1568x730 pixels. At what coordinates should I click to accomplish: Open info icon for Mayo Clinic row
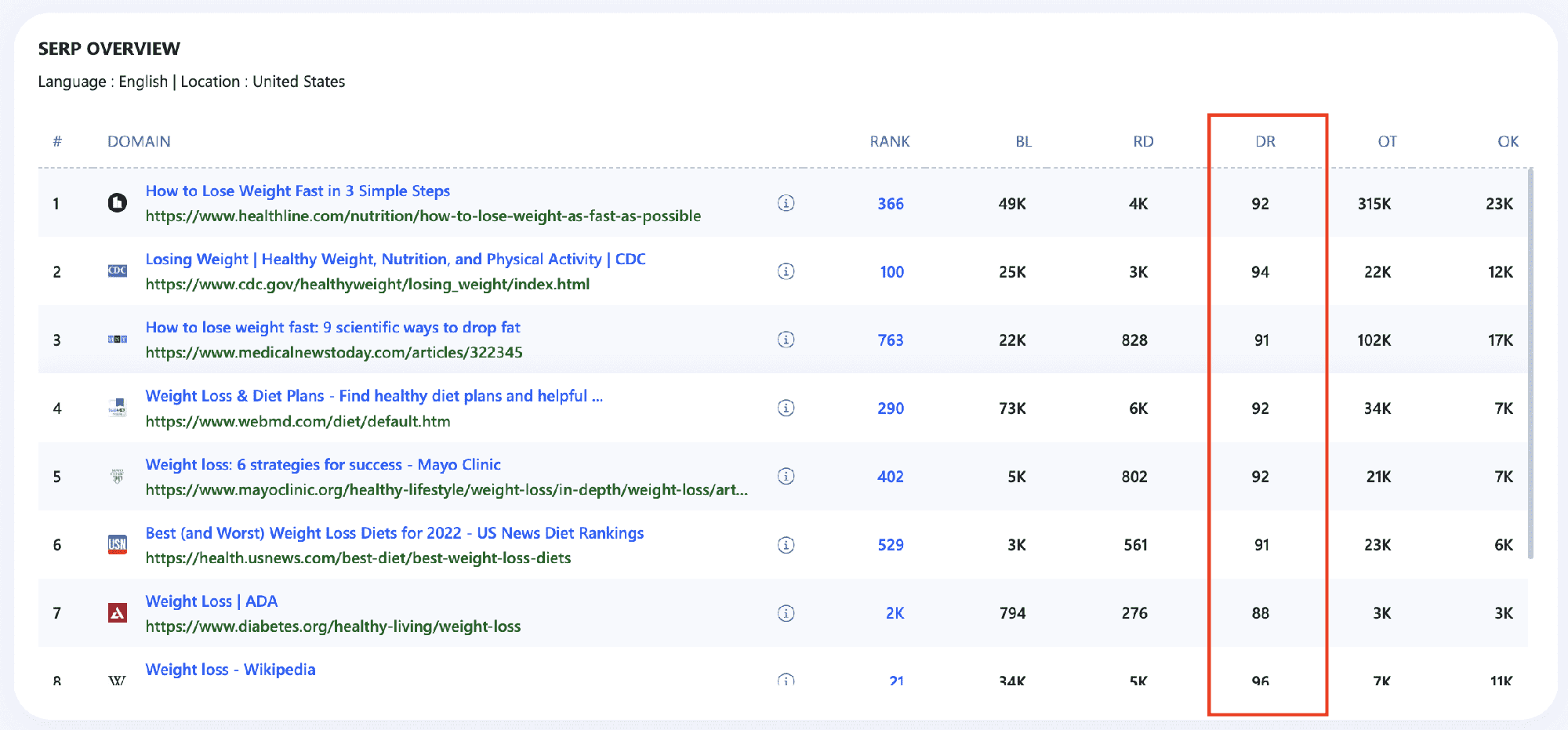click(786, 476)
